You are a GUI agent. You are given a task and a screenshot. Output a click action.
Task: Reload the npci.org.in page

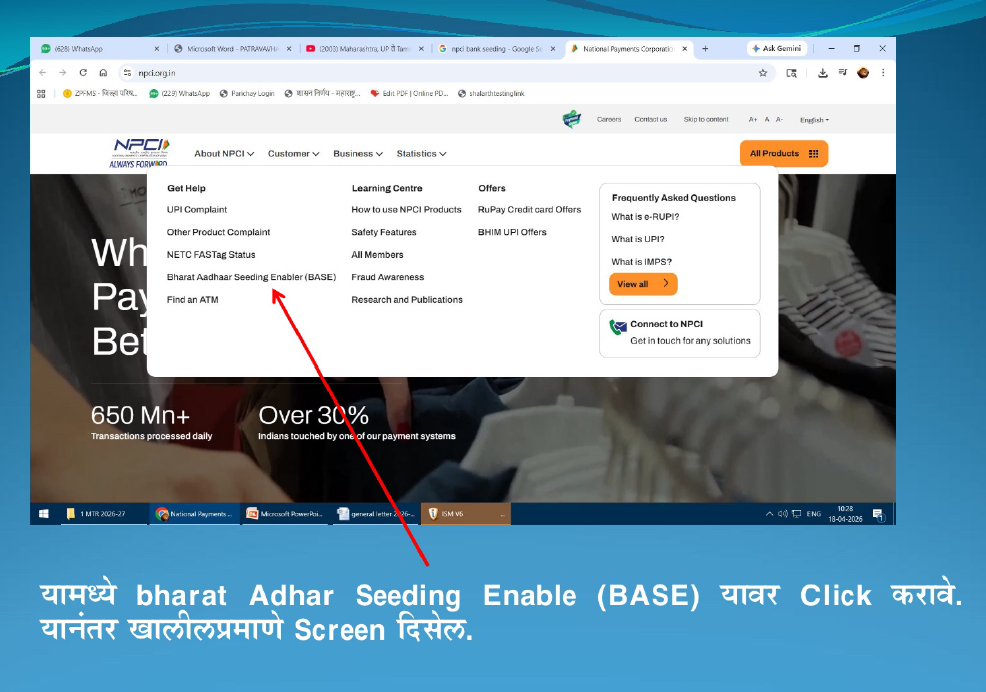click(82, 73)
